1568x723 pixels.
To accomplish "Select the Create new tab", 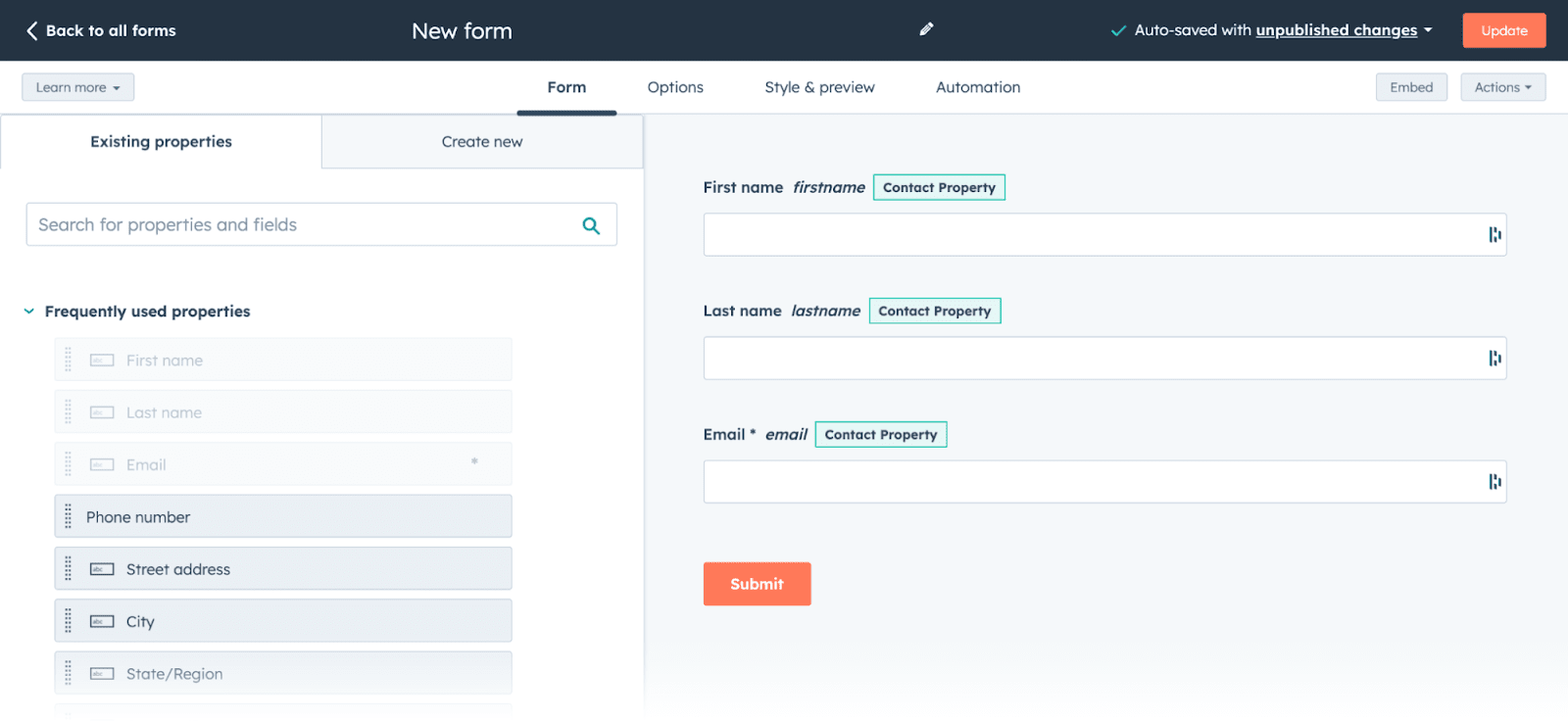I will (x=482, y=142).
